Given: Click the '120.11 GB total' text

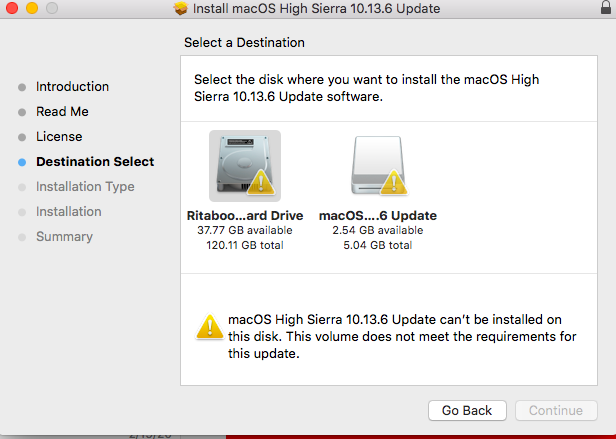Looking at the screenshot, I should (245, 245).
